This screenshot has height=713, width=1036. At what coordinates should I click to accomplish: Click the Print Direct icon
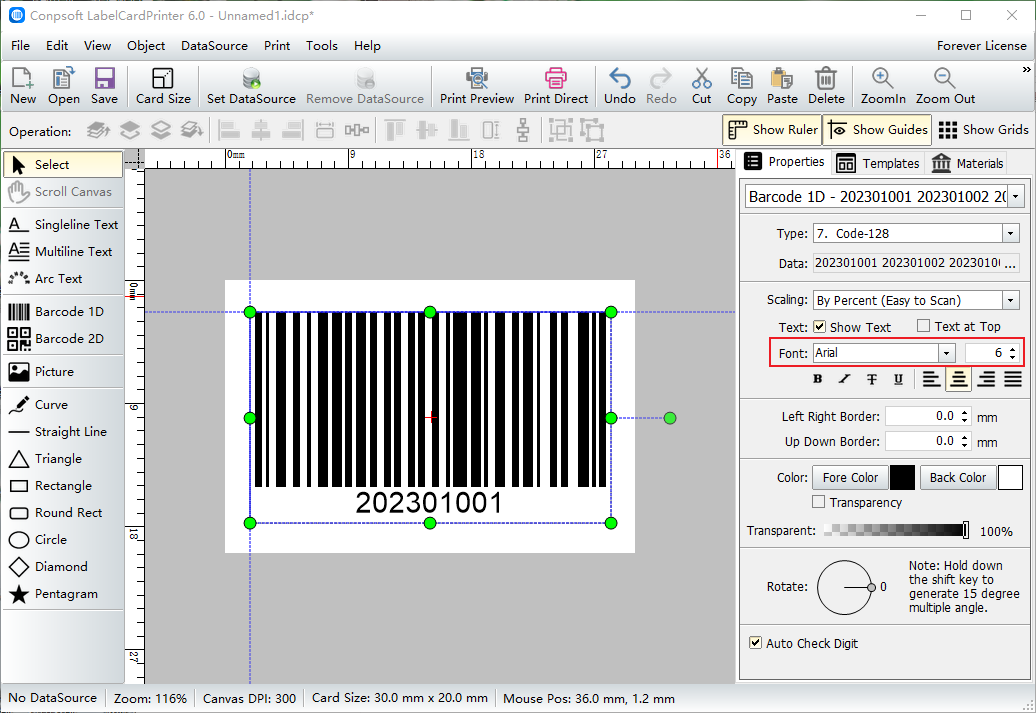(556, 86)
